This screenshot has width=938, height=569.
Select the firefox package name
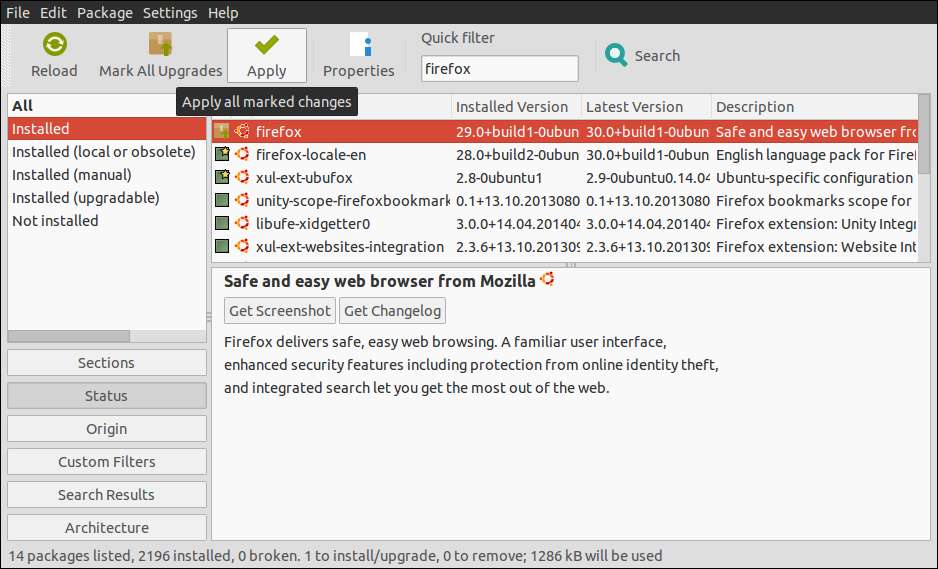pos(279,132)
